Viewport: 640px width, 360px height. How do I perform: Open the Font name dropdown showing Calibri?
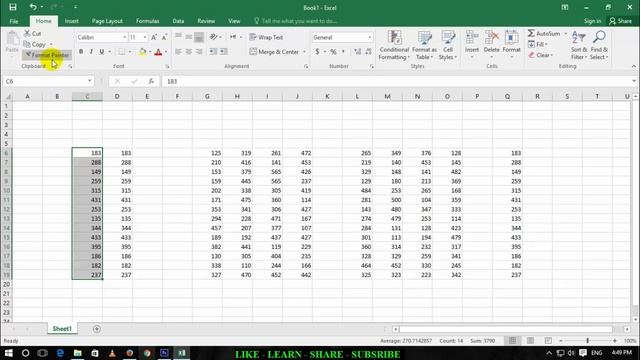point(124,37)
